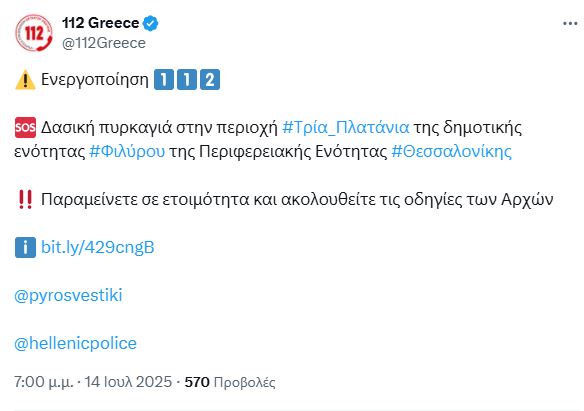This screenshot has width=584, height=411.
Task: Open the #Θεσσαλονίκης hashtag
Action: [x=451, y=152]
